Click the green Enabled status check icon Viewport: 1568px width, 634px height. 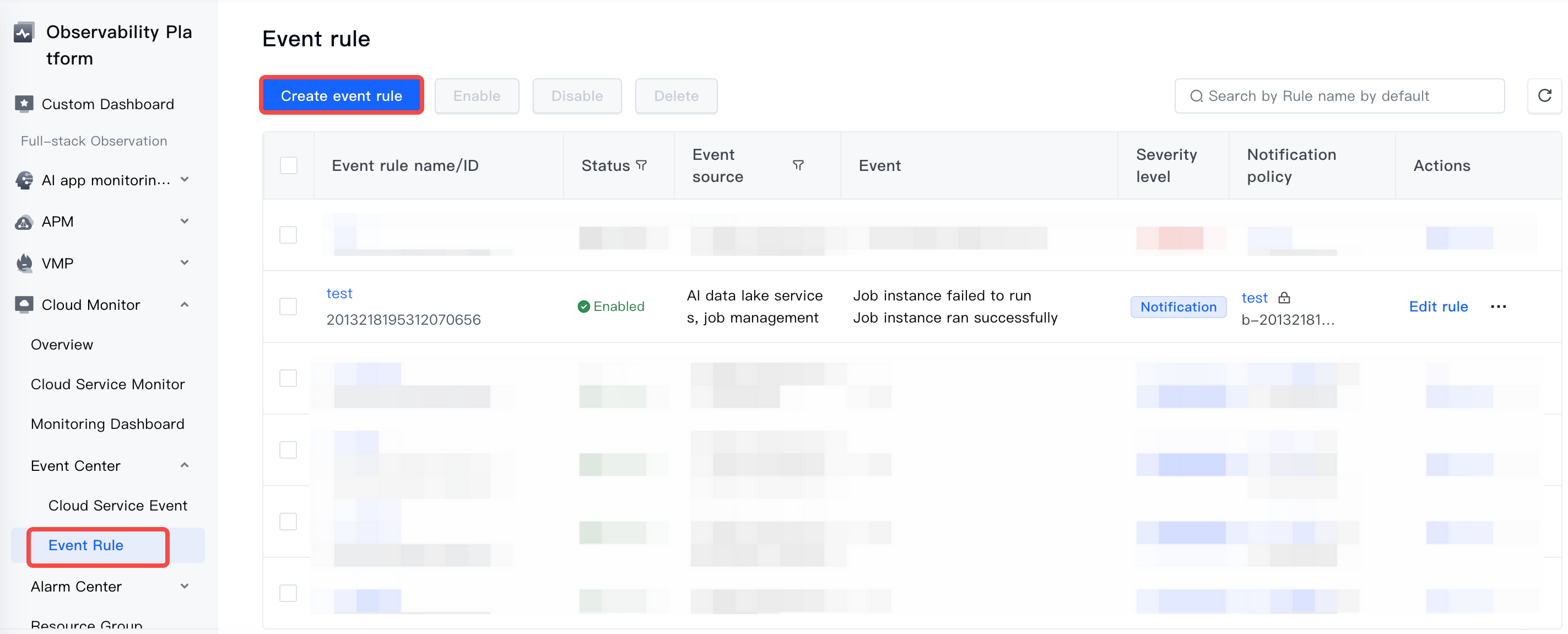coord(583,307)
